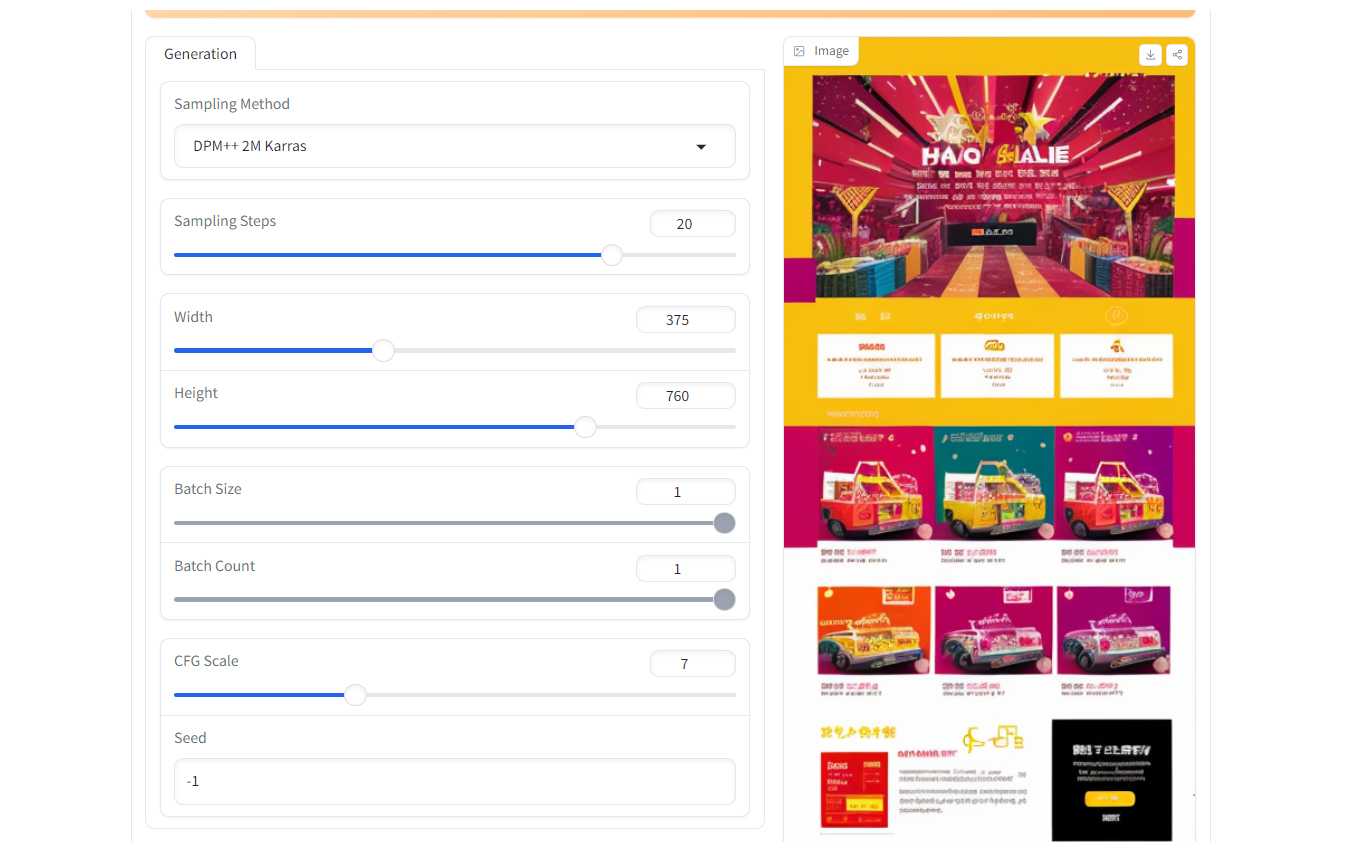Click the Image label icon
Viewport: 1350px width, 852px height.
800,51
